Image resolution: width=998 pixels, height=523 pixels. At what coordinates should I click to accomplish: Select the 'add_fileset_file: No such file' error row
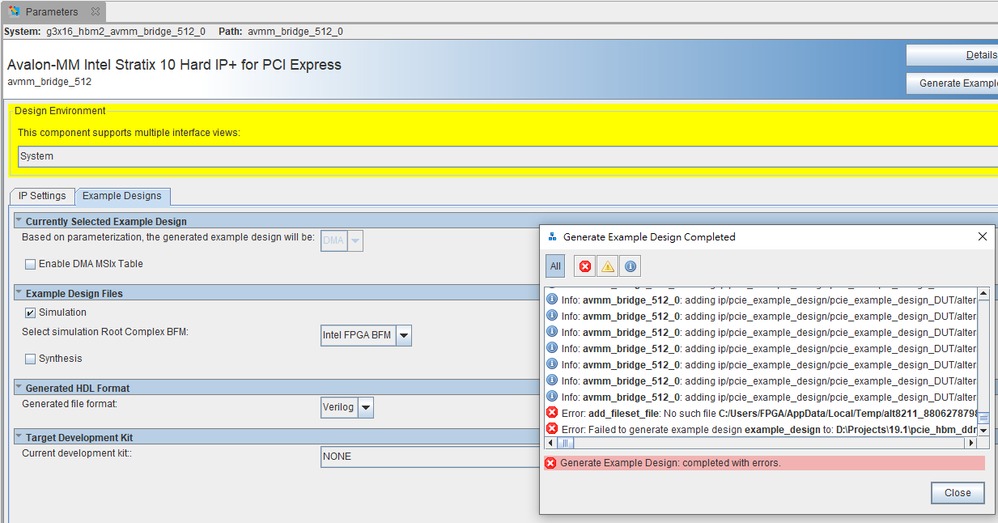point(761,414)
